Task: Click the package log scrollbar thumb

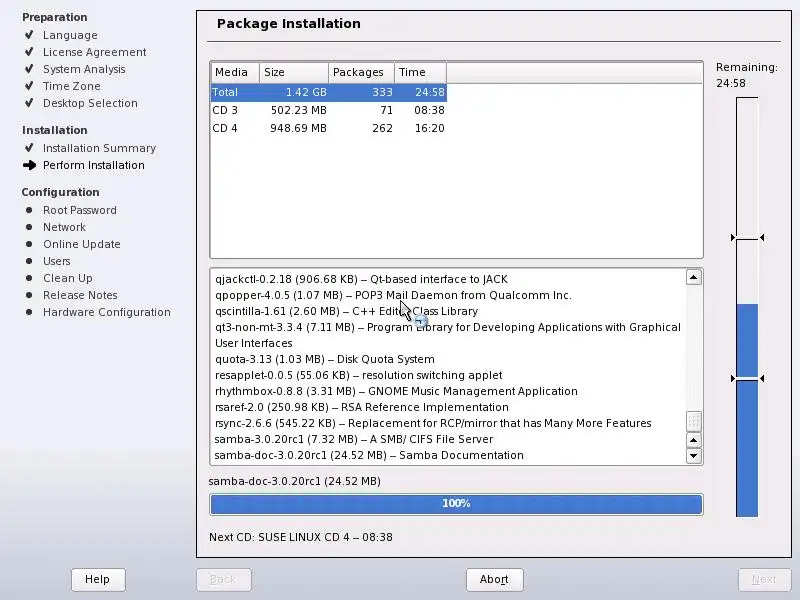Action: coord(693,421)
